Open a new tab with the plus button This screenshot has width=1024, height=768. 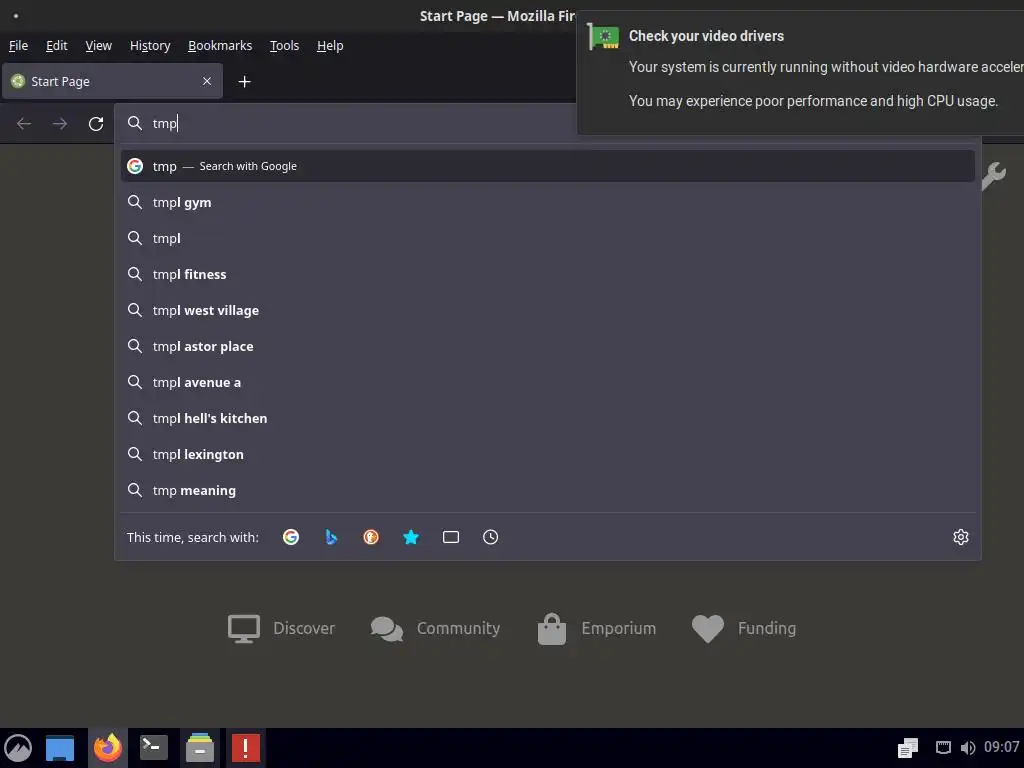click(x=244, y=82)
